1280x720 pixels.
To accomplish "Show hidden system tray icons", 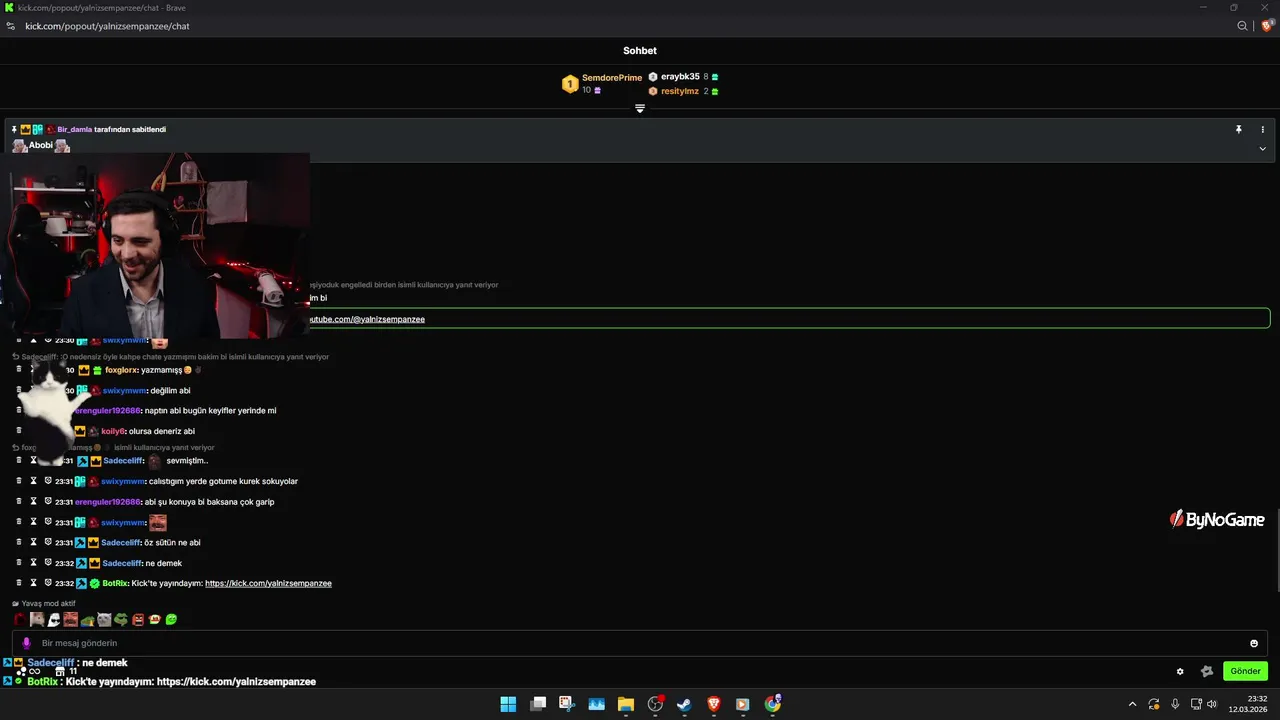I will click(1132, 704).
